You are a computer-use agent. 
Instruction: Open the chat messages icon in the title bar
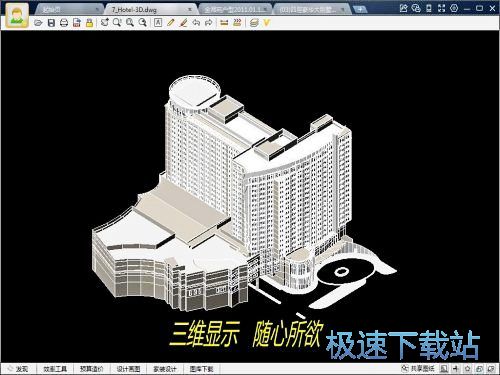[x=416, y=8]
